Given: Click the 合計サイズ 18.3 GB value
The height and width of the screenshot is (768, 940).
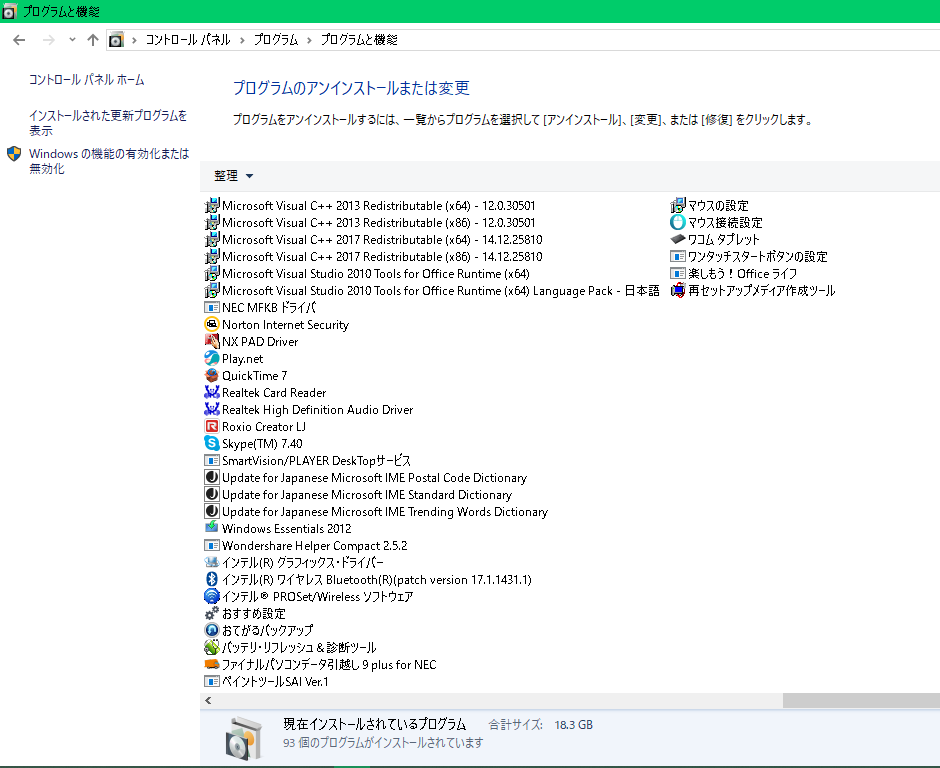Looking at the screenshot, I should (574, 725).
